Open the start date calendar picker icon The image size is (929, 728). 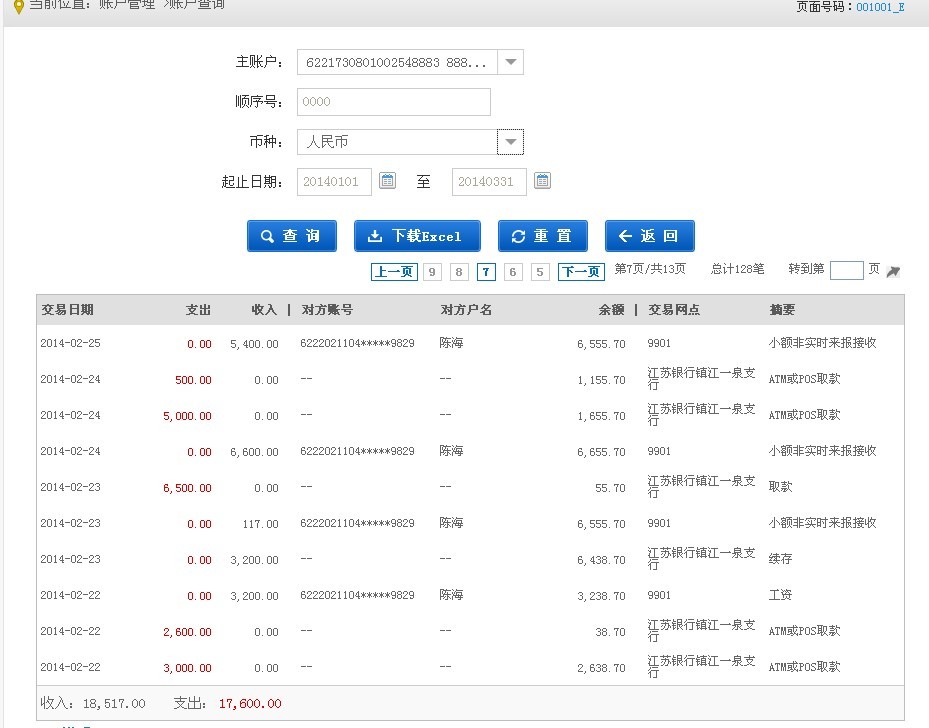point(388,181)
